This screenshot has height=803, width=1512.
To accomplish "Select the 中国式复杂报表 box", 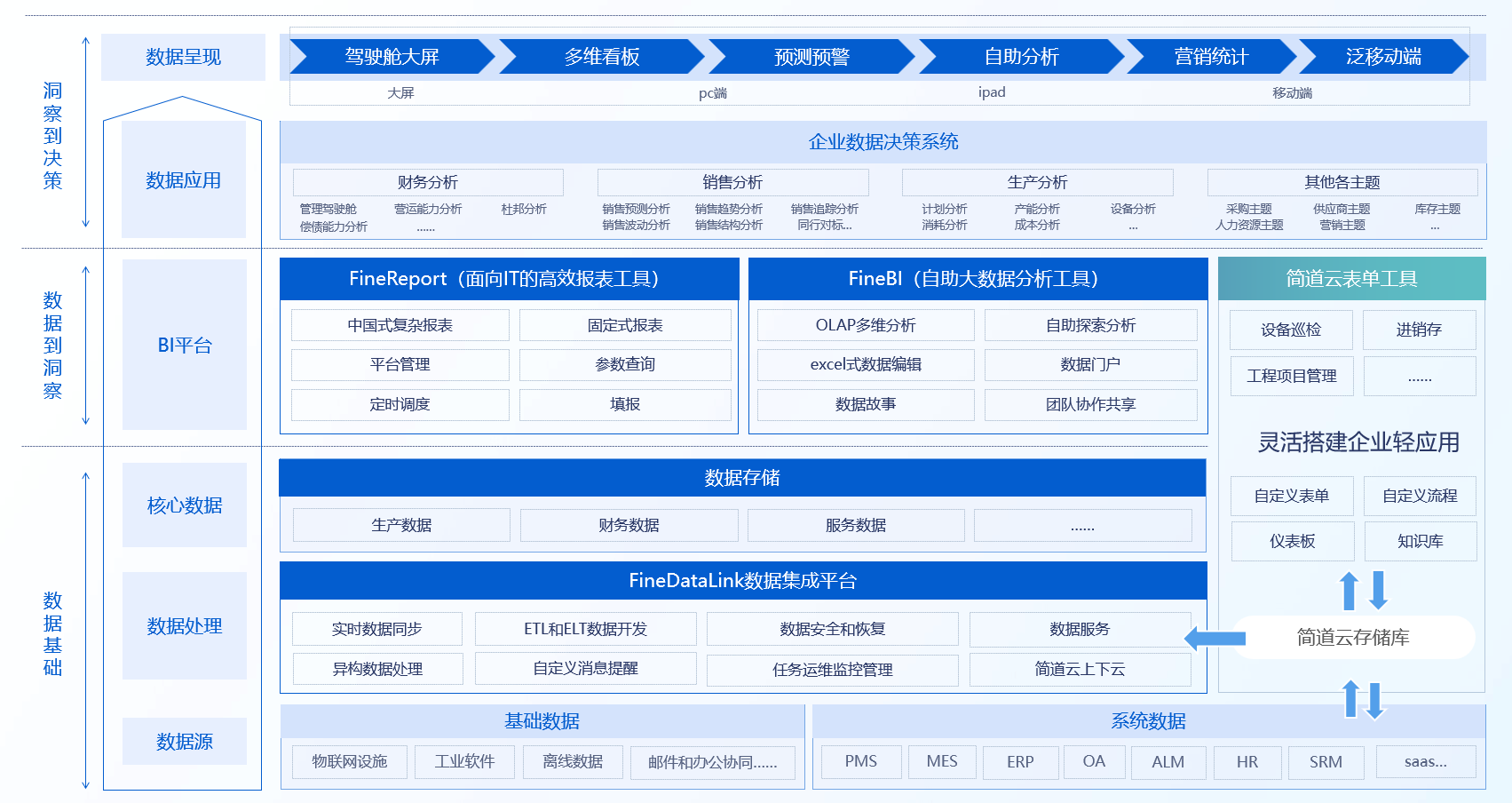I will [400, 325].
